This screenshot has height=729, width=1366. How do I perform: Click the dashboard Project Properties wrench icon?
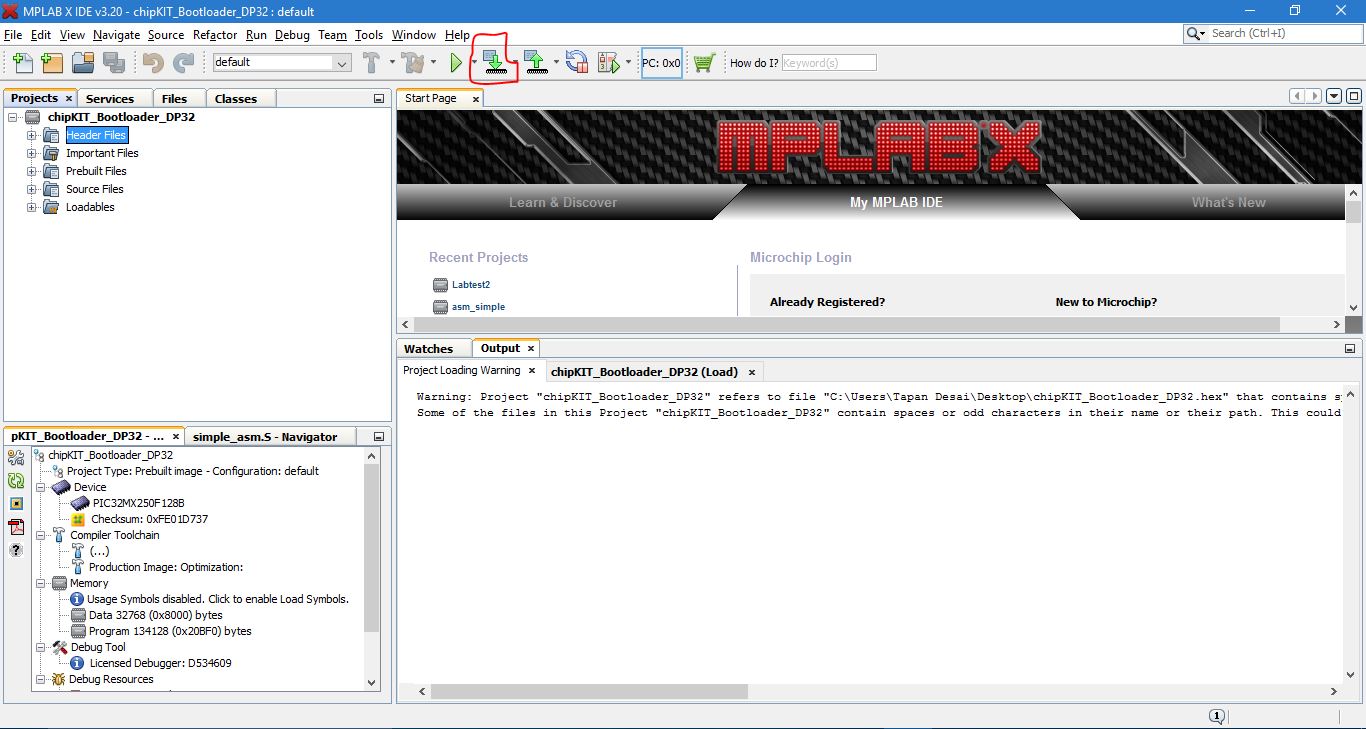[15, 458]
